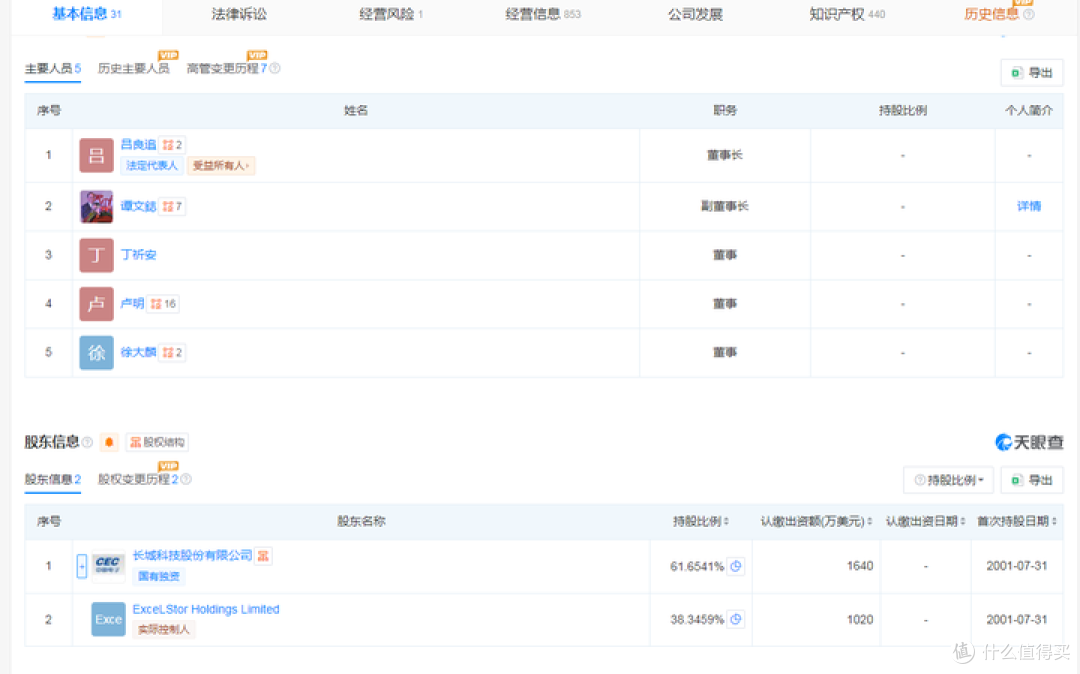Open history icon next to 61.6541%
The width and height of the screenshot is (1080, 674).
click(736, 566)
